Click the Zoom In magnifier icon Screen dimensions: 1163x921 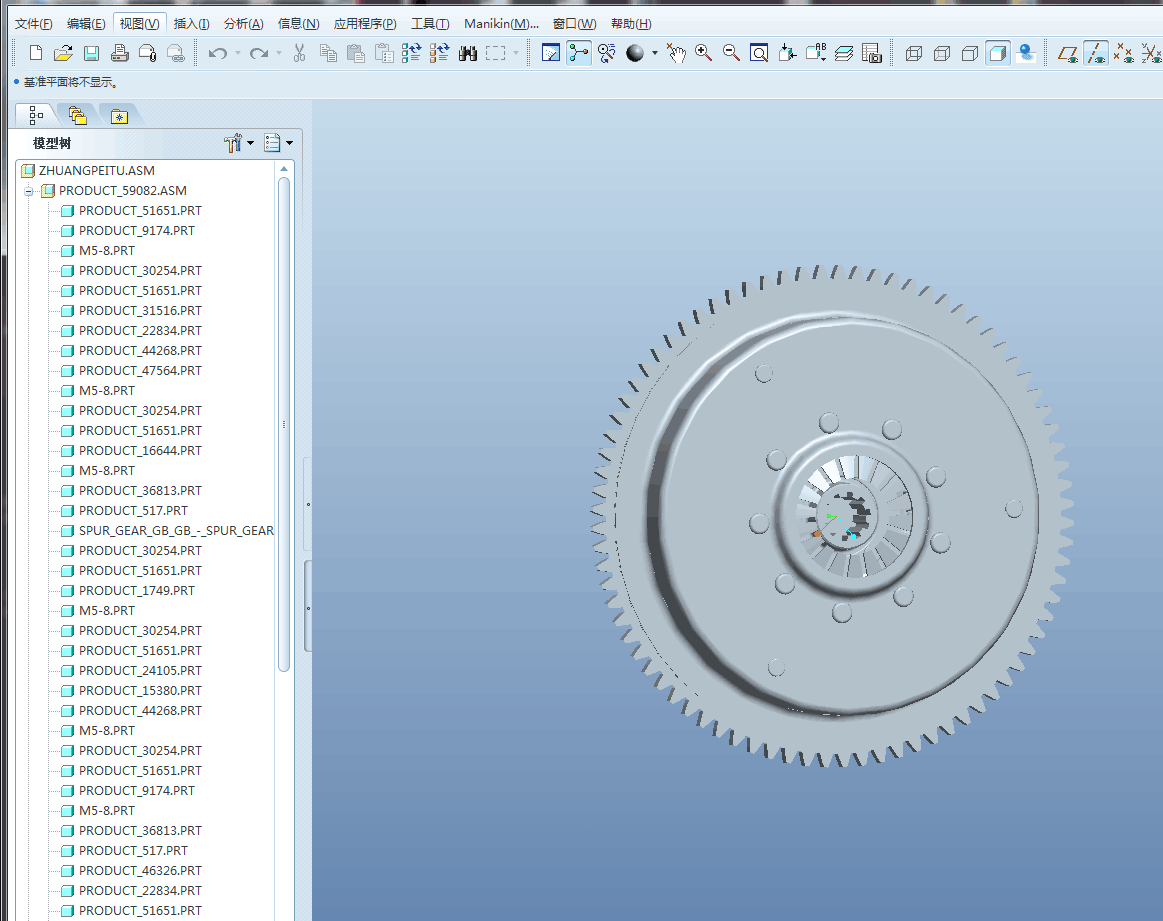coord(704,53)
